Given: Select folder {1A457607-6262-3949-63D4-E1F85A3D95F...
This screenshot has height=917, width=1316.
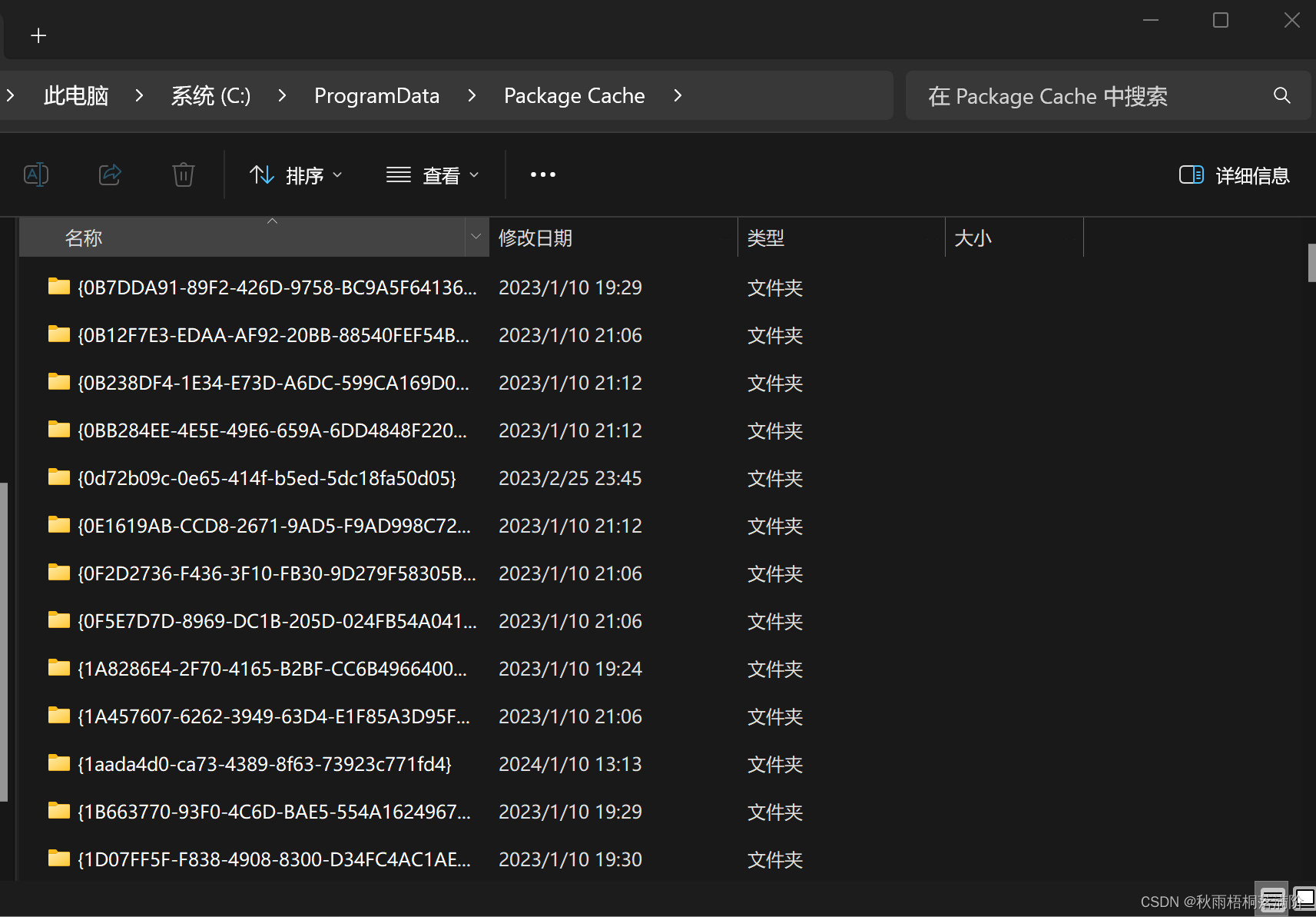Looking at the screenshot, I should 274,716.
